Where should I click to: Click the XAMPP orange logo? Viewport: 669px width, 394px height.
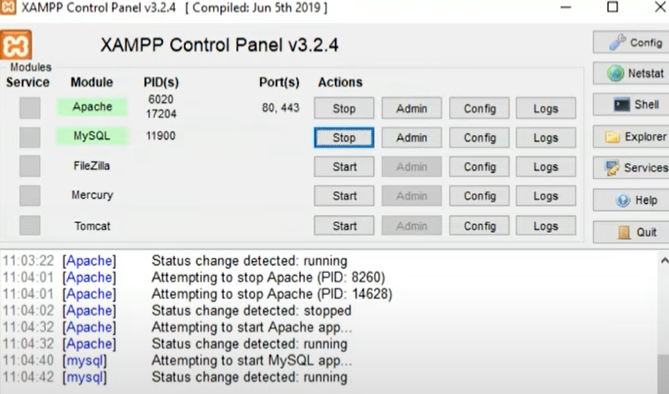click(x=16, y=45)
